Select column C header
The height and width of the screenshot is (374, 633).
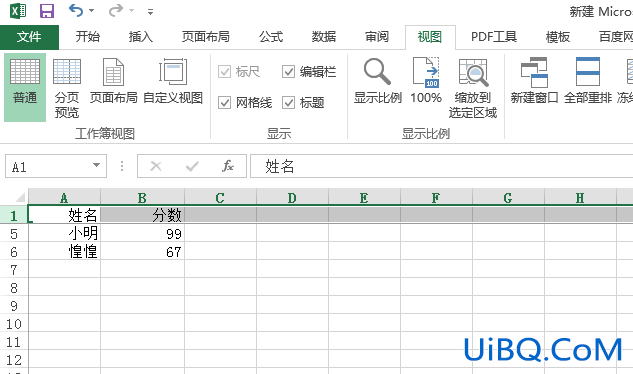point(220,198)
